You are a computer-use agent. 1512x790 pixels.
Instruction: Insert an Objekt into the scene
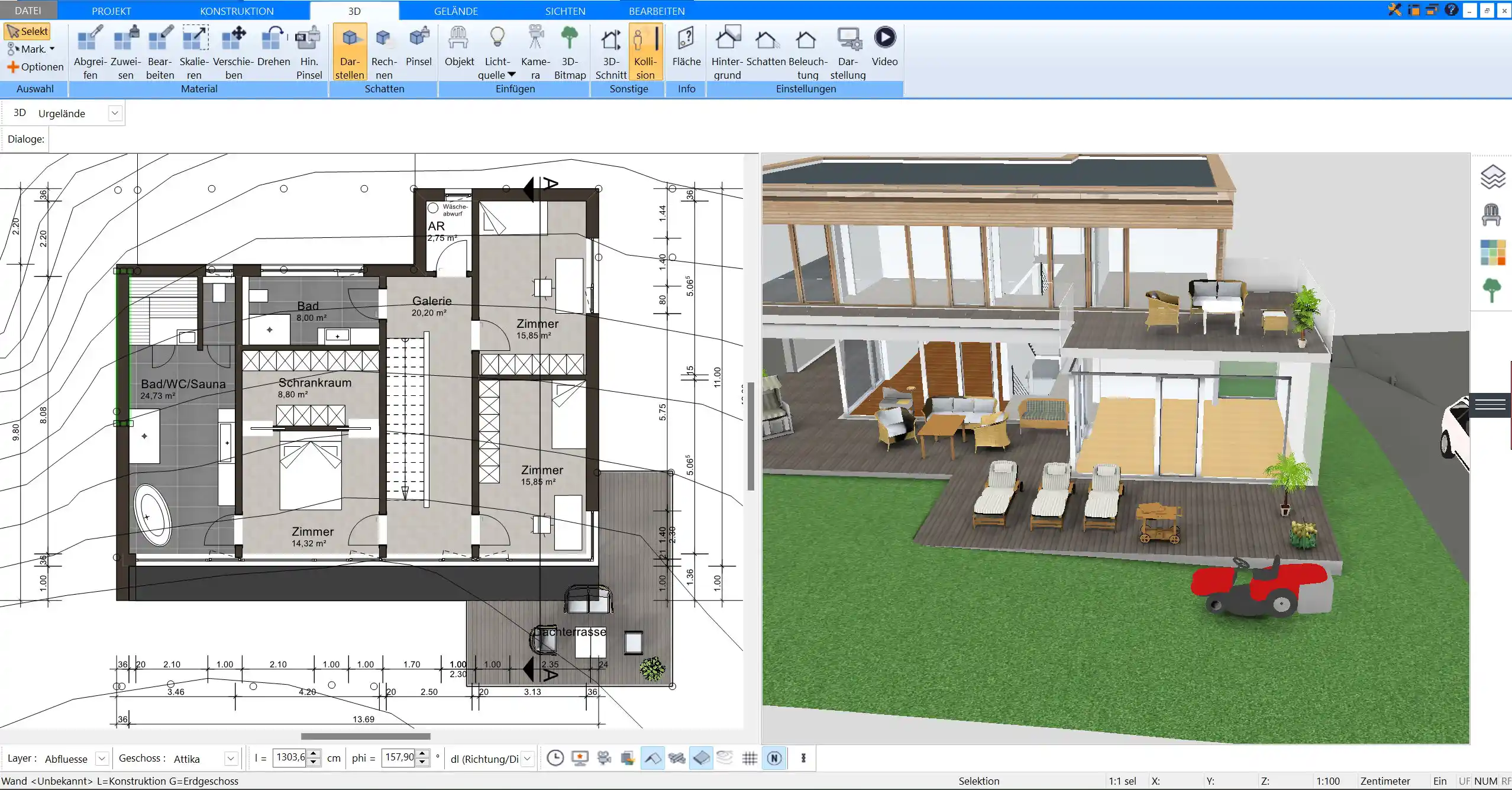click(459, 46)
